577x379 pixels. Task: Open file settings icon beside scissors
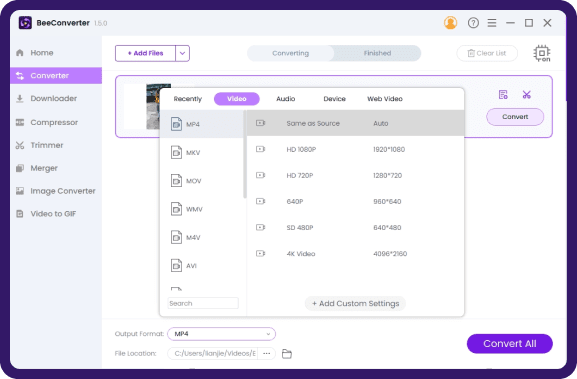tap(503, 95)
